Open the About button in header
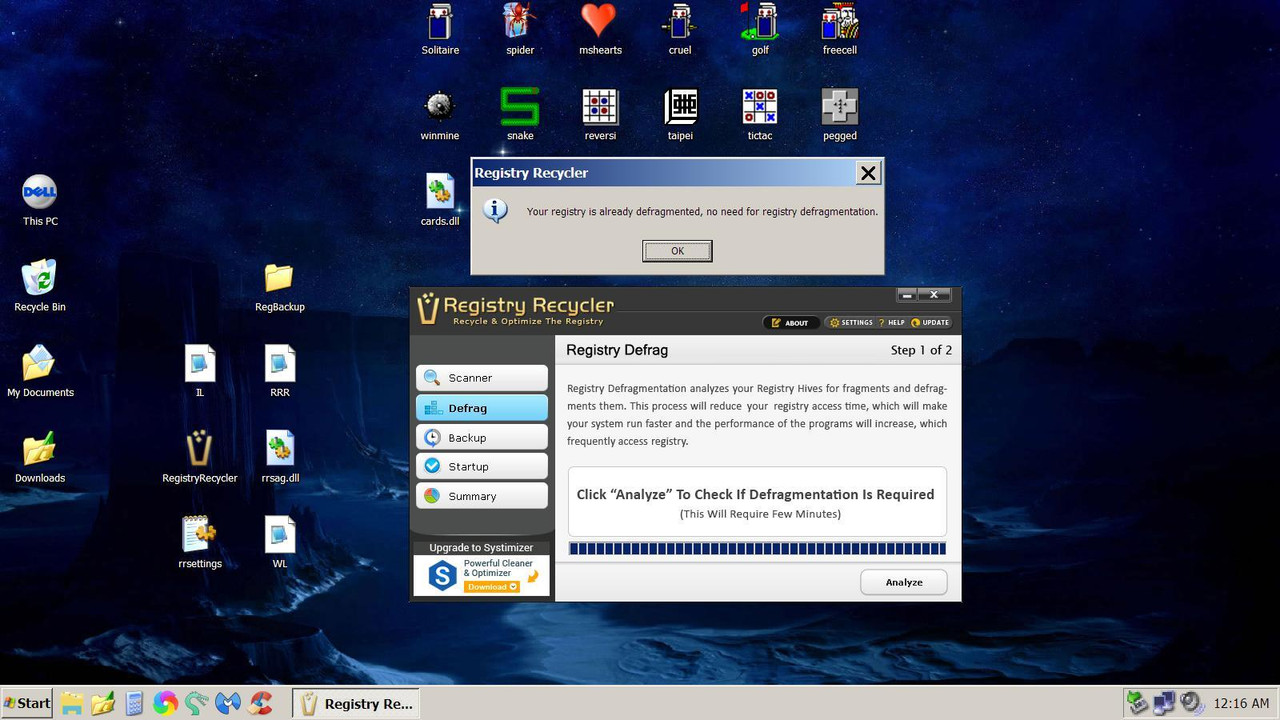Image resolution: width=1280 pixels, height=720 pixels. [x=791, y=323]
